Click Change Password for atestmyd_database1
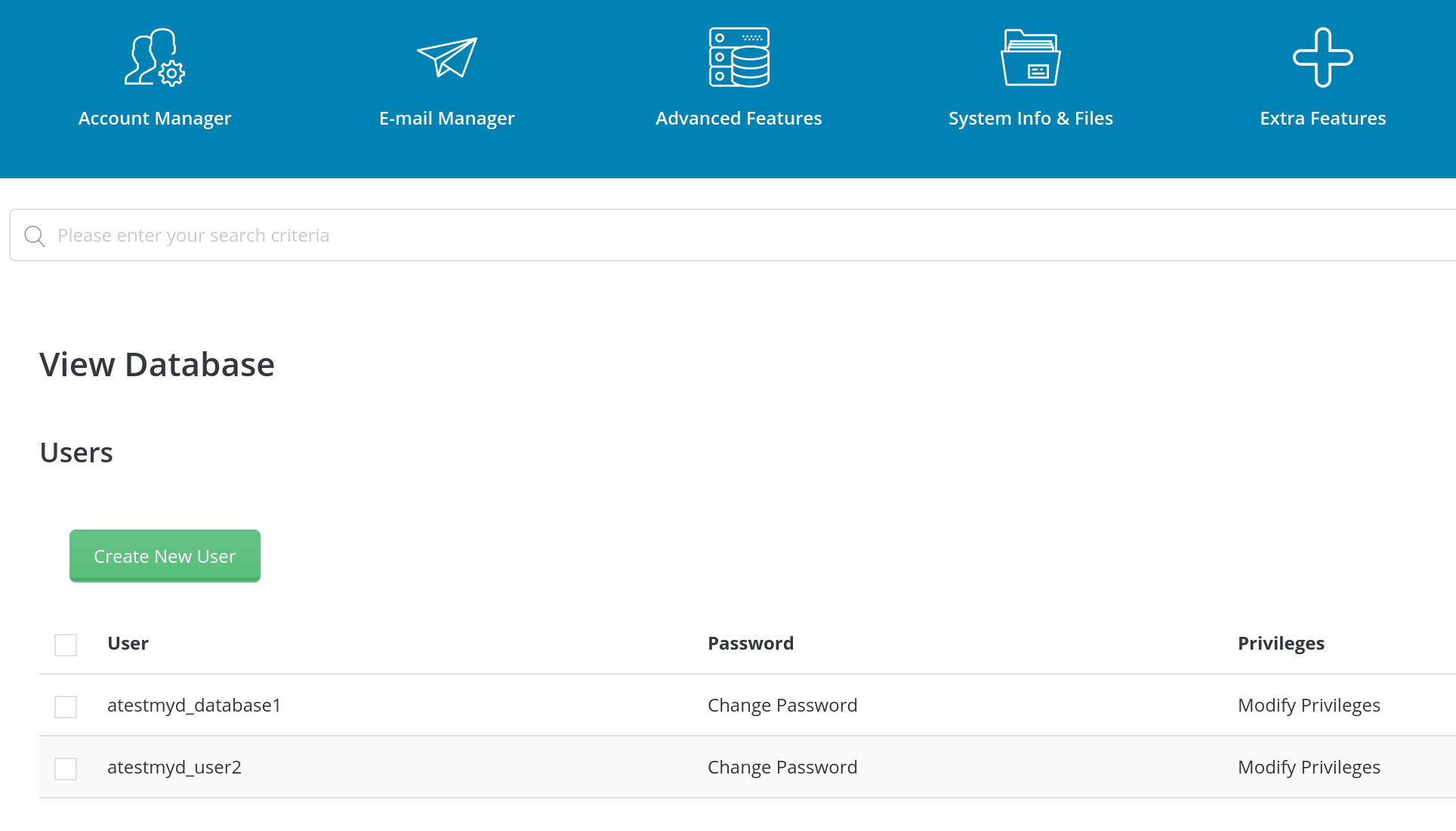 click(x=782, y=706)
